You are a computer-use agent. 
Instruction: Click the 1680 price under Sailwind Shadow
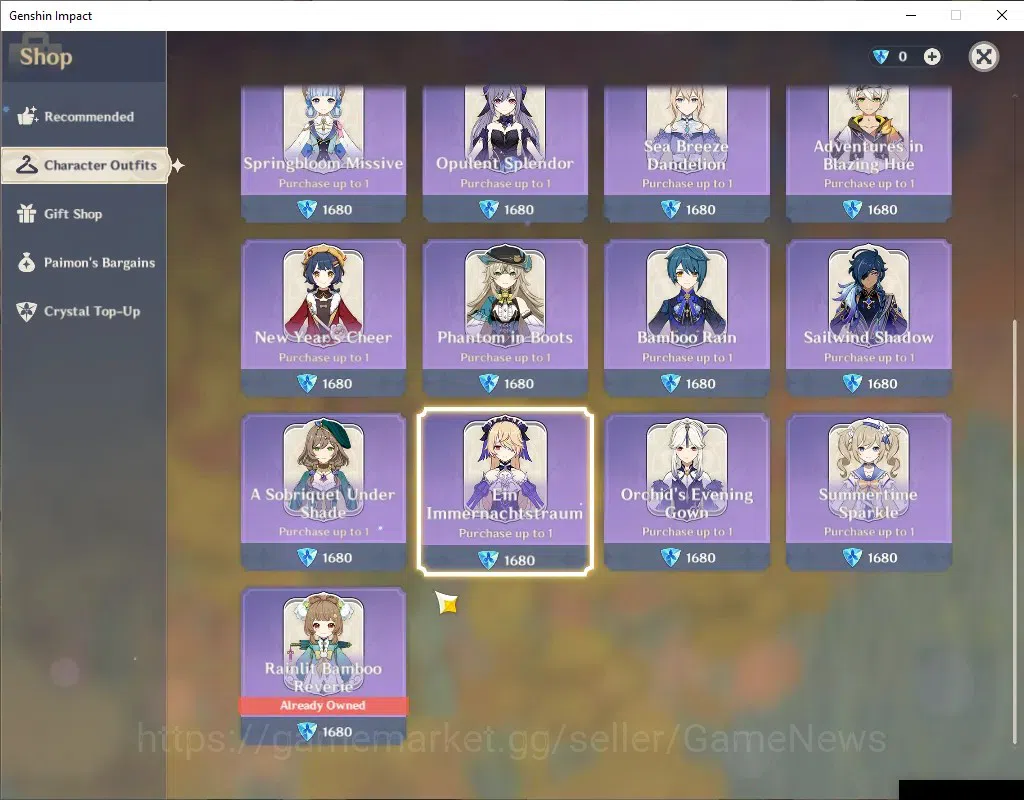tap(882, 384)
